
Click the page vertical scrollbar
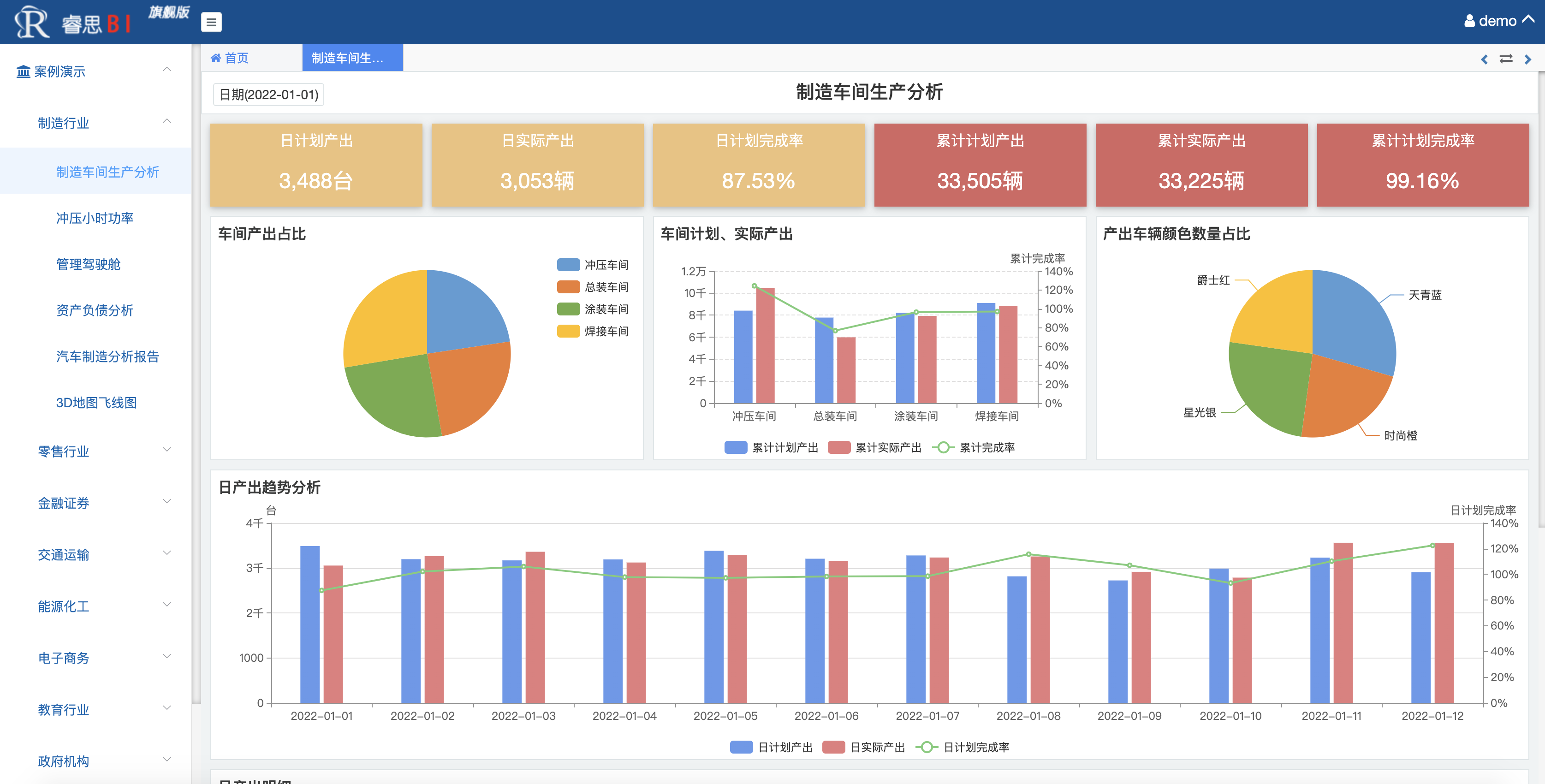(x=1541, y=300)
